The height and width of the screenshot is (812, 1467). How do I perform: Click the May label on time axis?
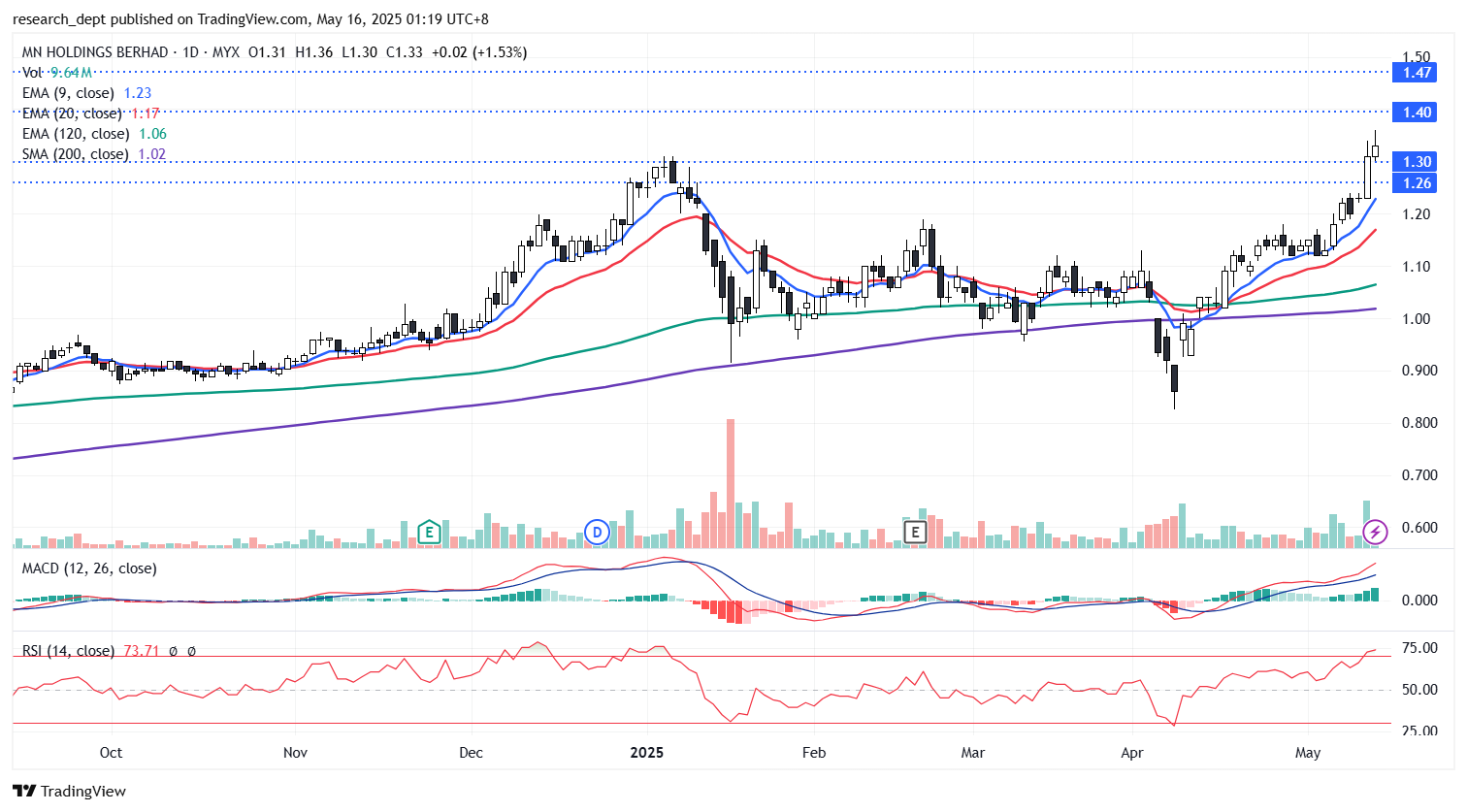[x=1308, y=753]
